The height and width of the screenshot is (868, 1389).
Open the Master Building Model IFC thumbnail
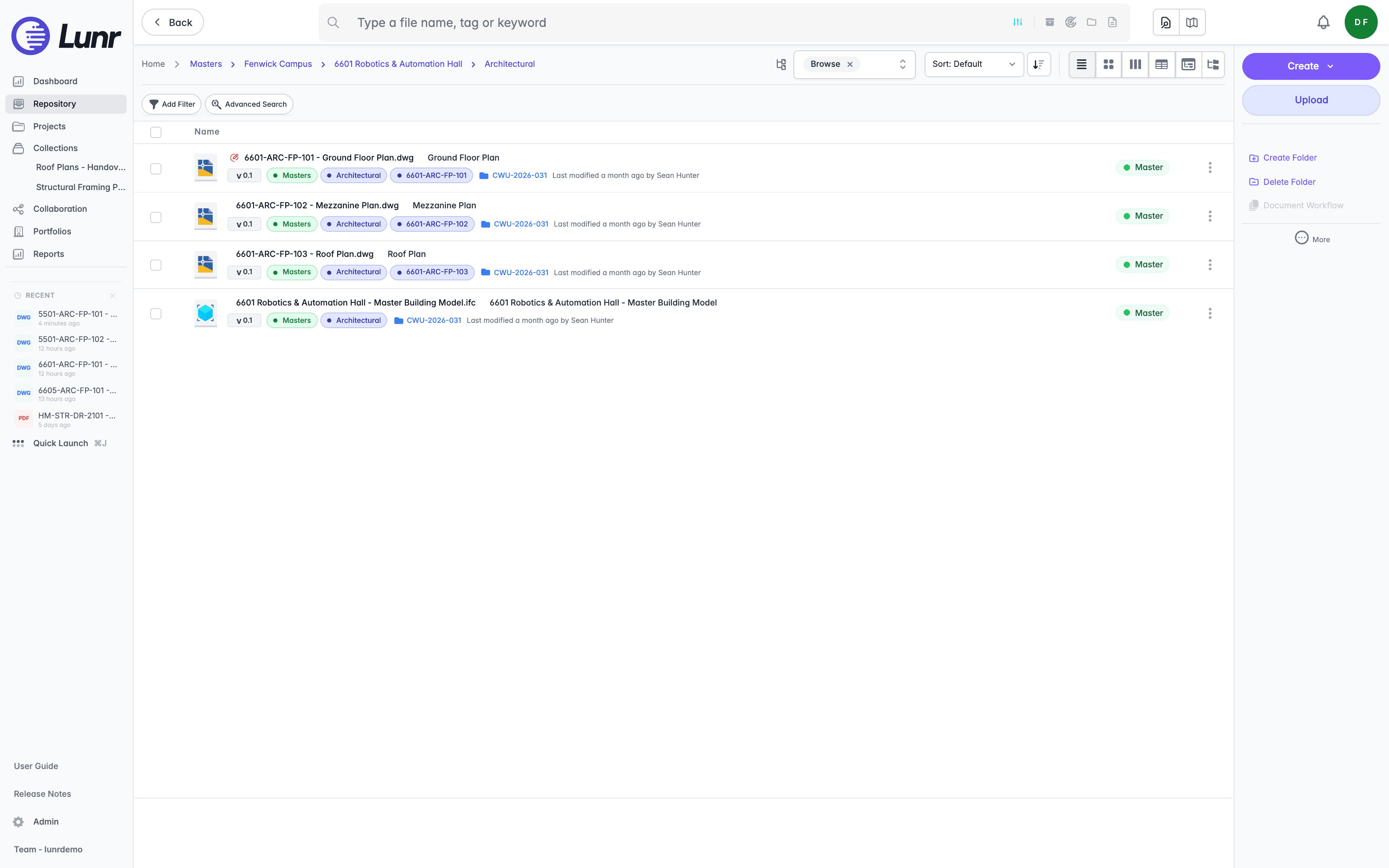[x=205, y=313]
